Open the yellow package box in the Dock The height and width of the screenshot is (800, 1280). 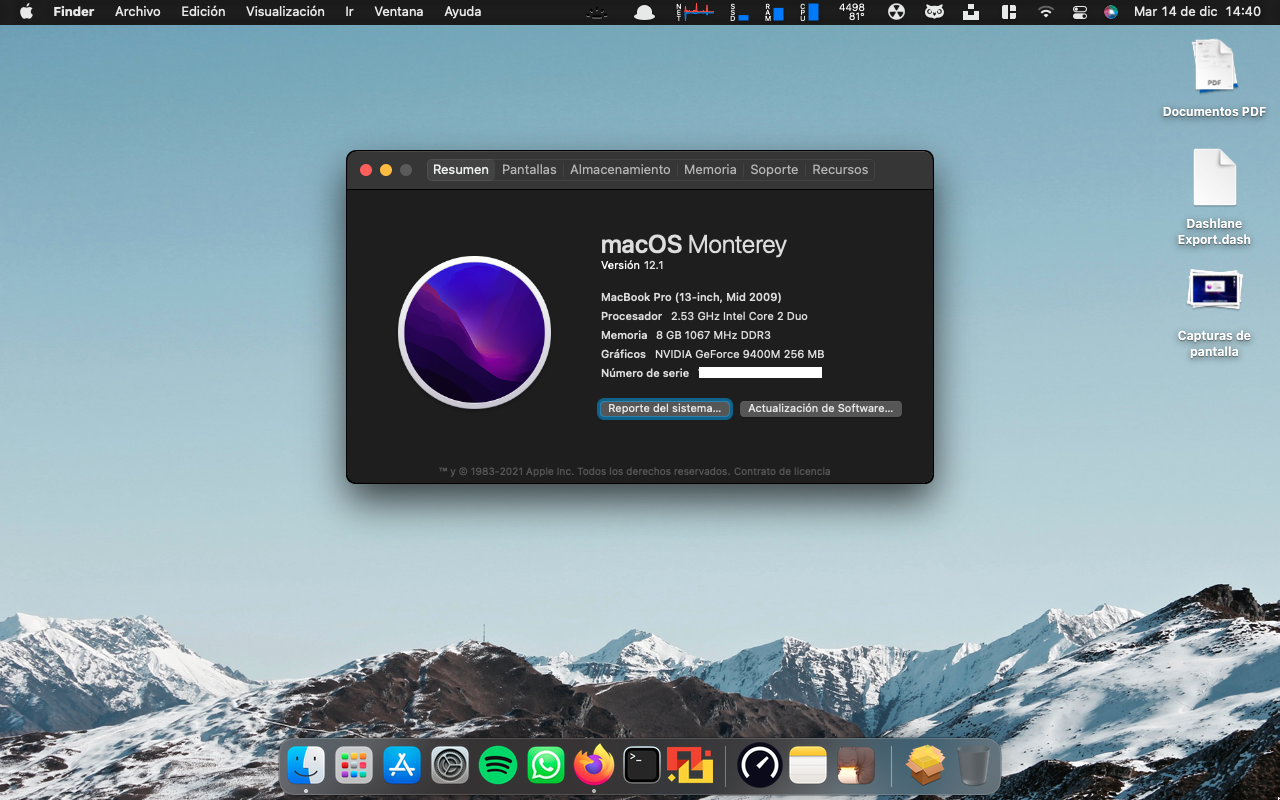pos(926,766)
